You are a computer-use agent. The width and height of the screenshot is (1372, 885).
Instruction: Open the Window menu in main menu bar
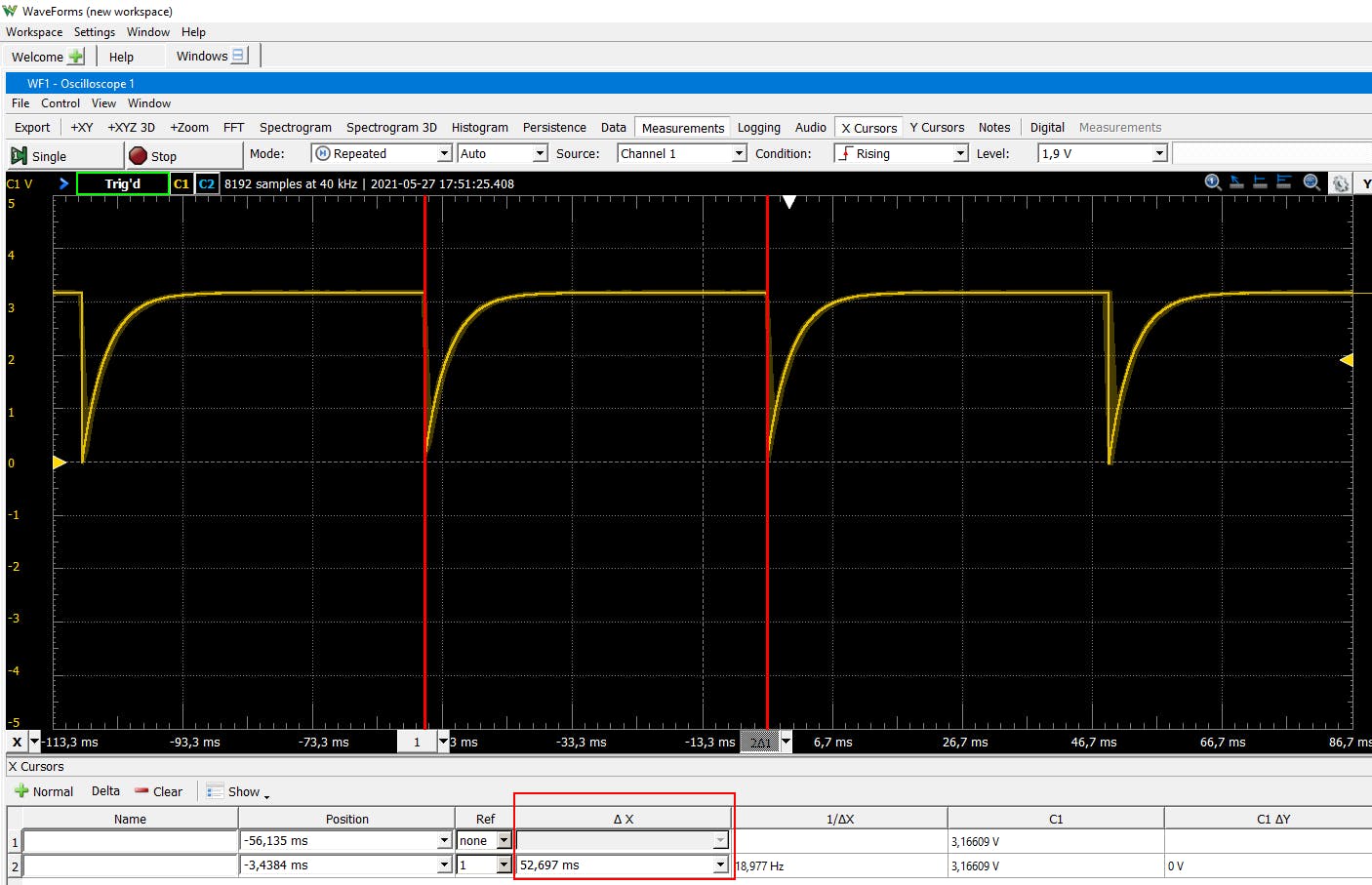(148, 32)
